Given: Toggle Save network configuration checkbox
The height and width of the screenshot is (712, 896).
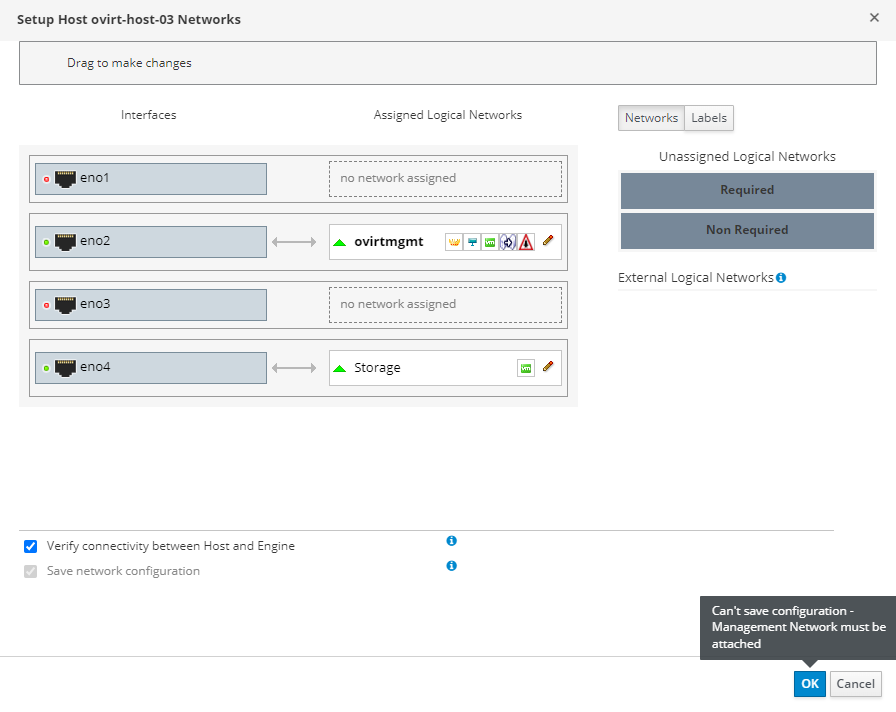Looking at the screenshot, I should tap(30, 571).
